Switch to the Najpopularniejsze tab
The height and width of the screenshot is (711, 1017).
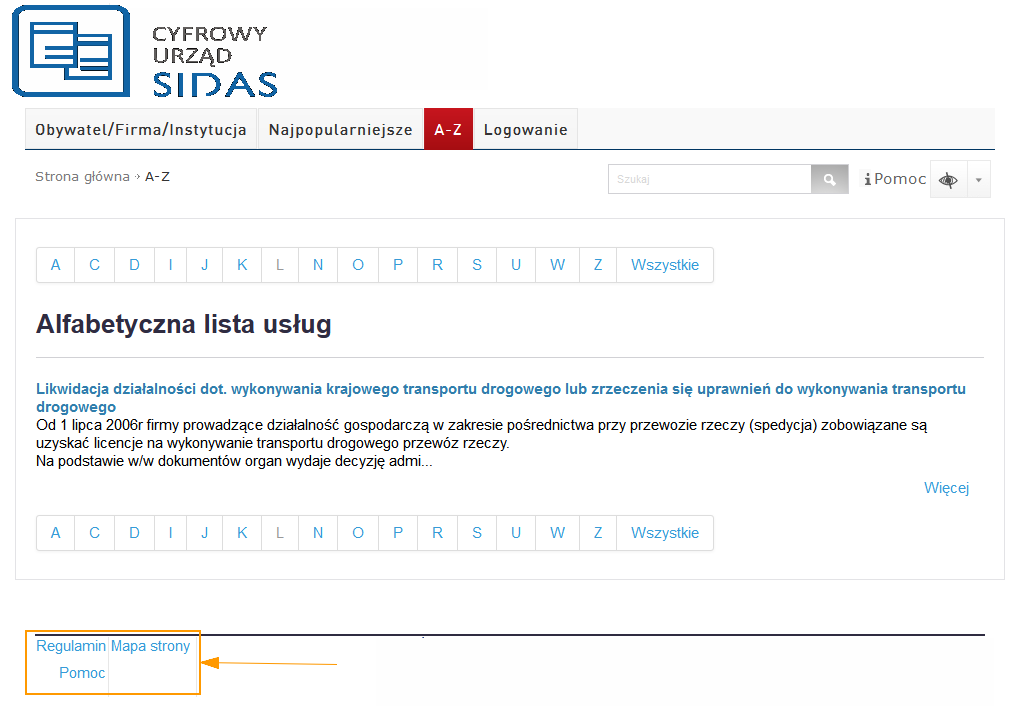click(x=340, y=130)
